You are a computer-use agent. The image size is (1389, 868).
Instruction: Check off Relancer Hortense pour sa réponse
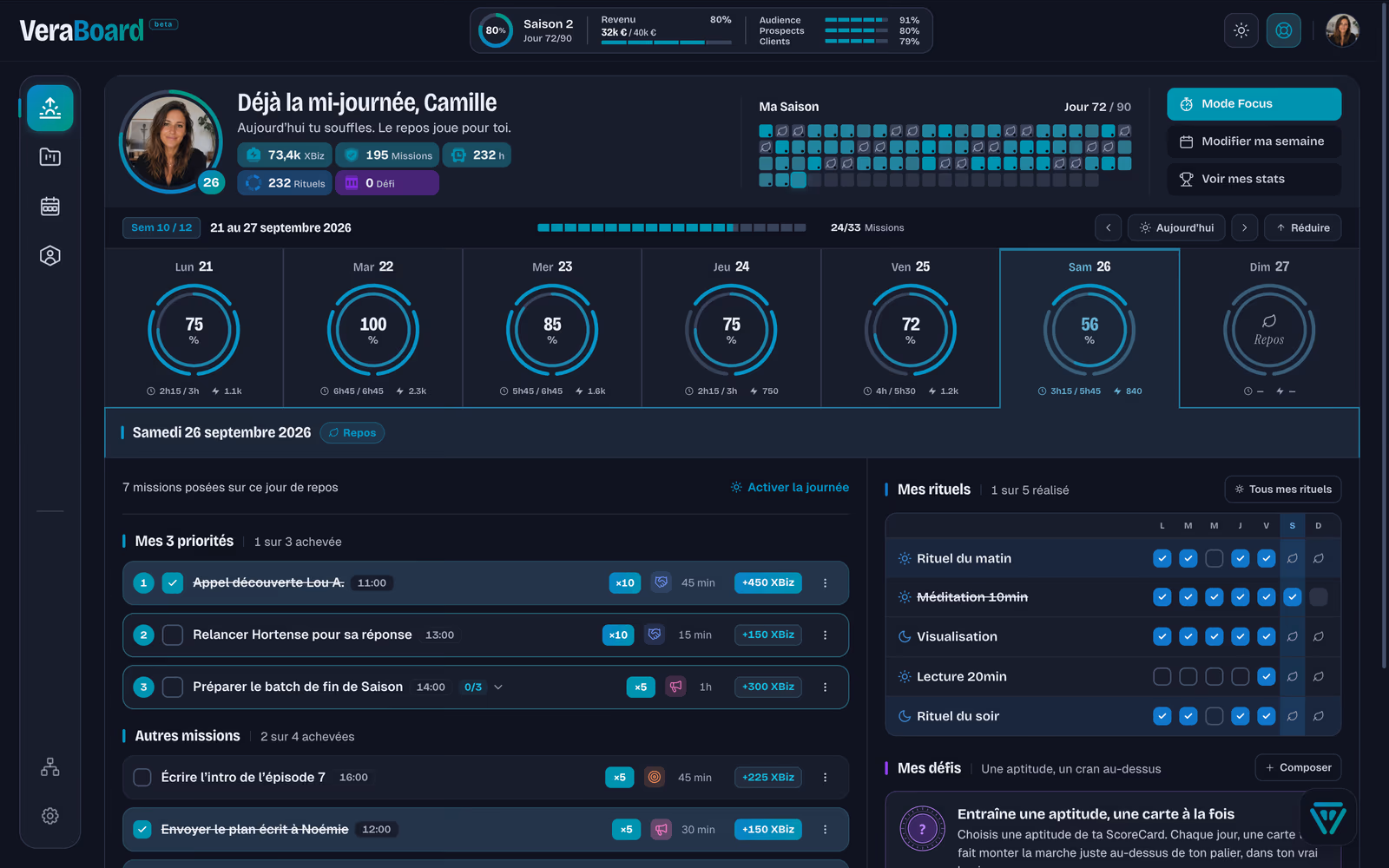pyautogui.click(x=173, y=635)
